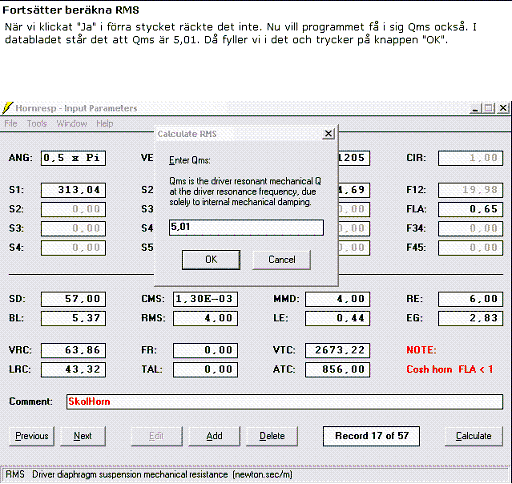
Task: Click the 'Cosh horn FLA < 1' warning text
Action: point(450,370)
